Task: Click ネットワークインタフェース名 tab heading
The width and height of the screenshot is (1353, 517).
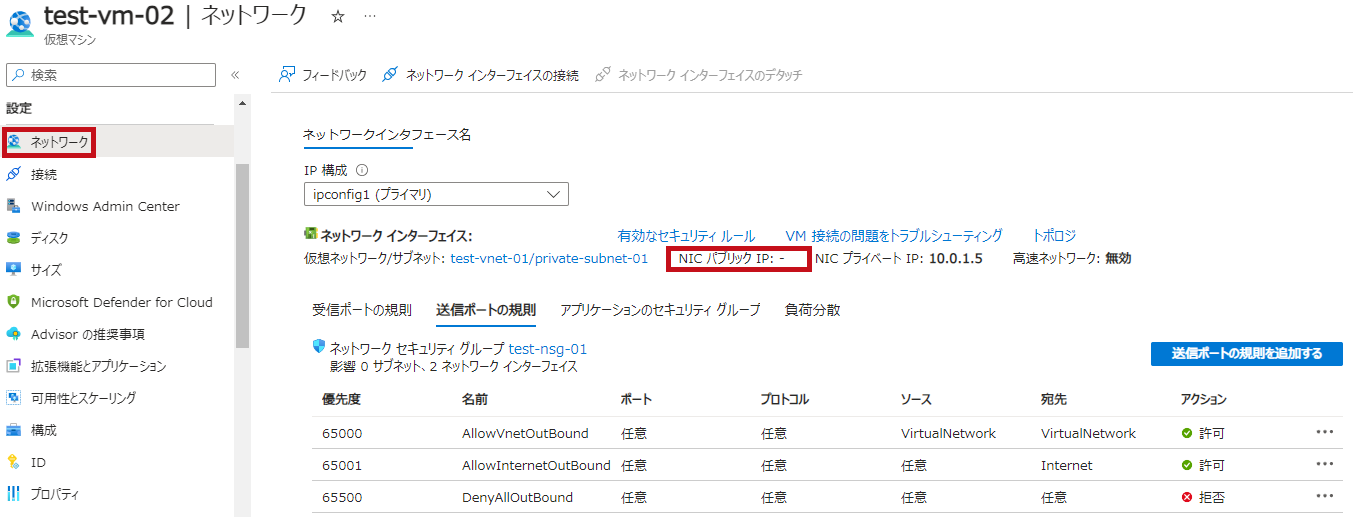Action: coord(387,135)
